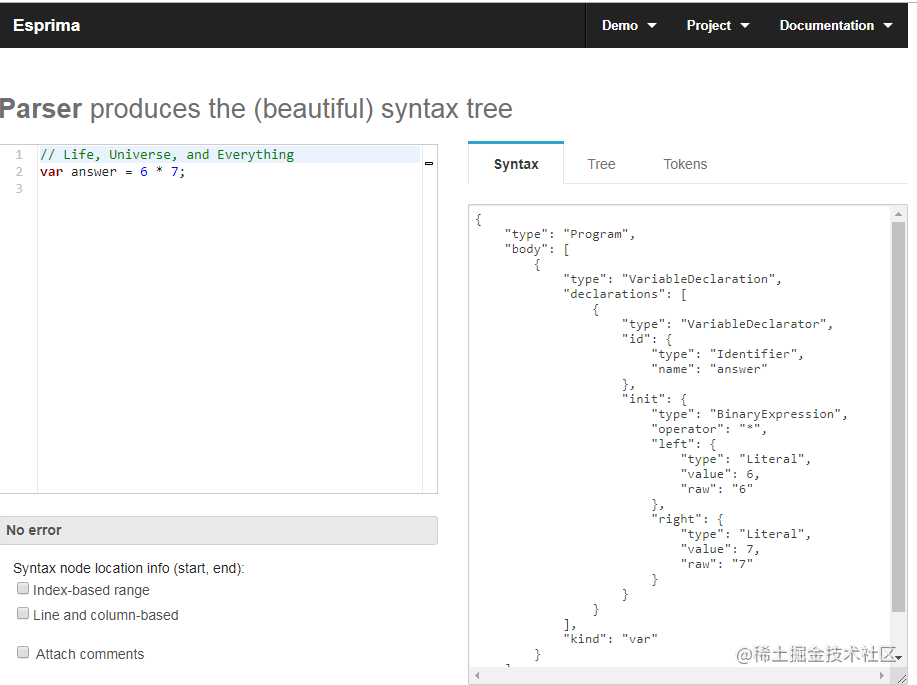
Task: Click the vertical scrollbar thumb of the syntax output
Action: point(898,417)
